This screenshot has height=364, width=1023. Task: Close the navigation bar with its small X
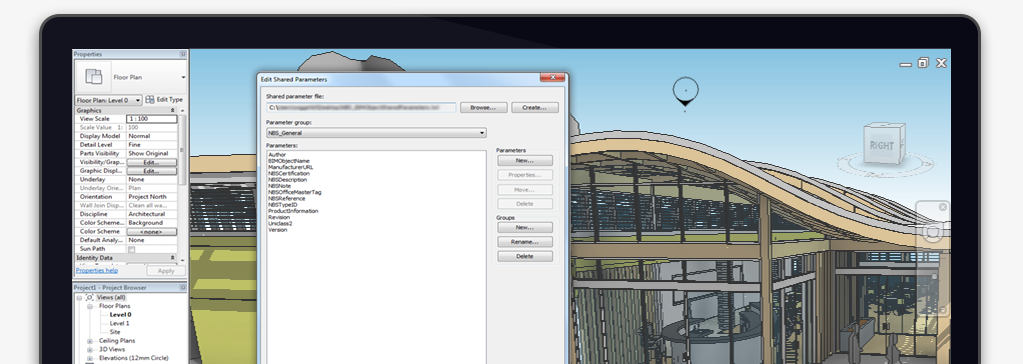click(942, 207)
